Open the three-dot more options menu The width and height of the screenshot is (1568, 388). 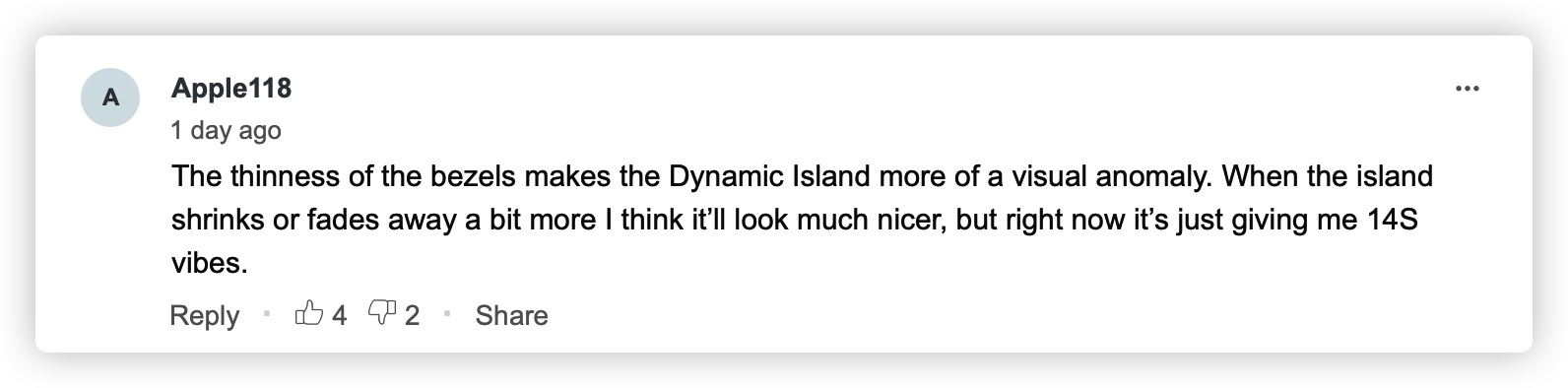click(x=1468, y=90)
